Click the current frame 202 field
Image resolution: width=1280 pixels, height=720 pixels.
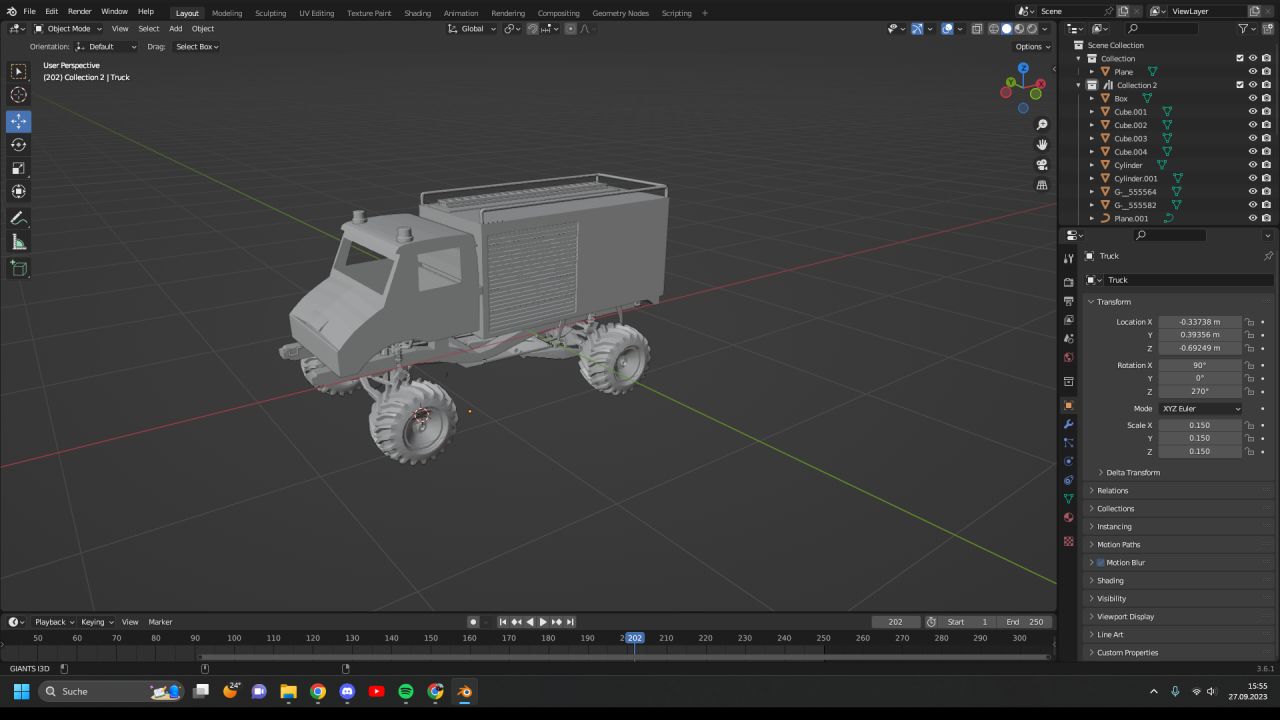click(x=895, y=622)
